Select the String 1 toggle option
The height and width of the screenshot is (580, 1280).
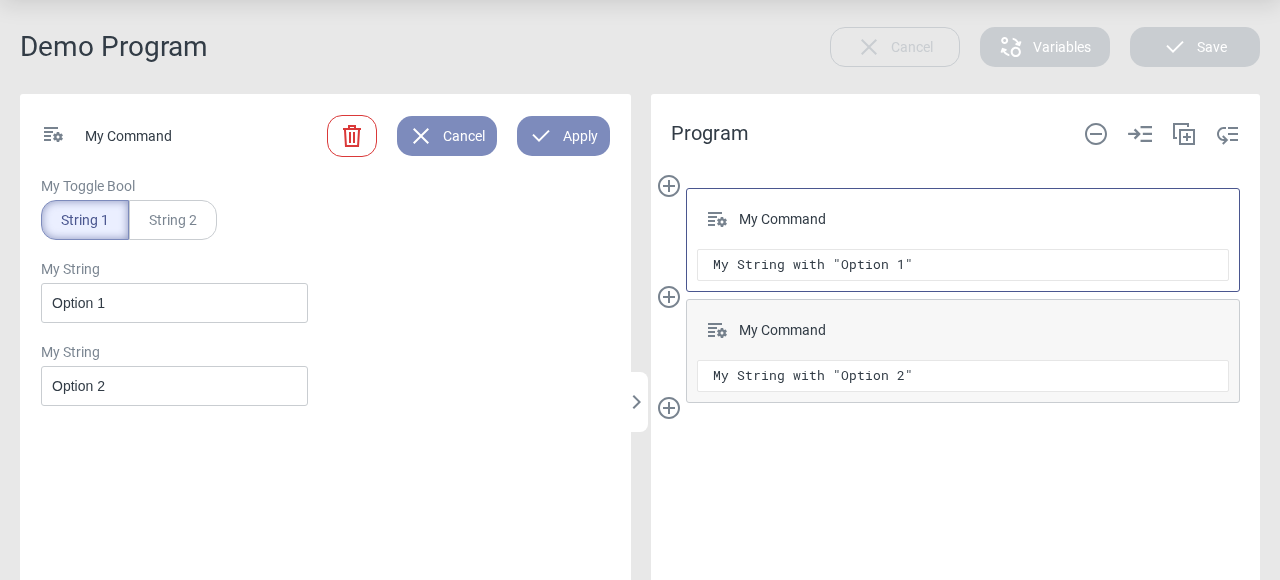85,220
